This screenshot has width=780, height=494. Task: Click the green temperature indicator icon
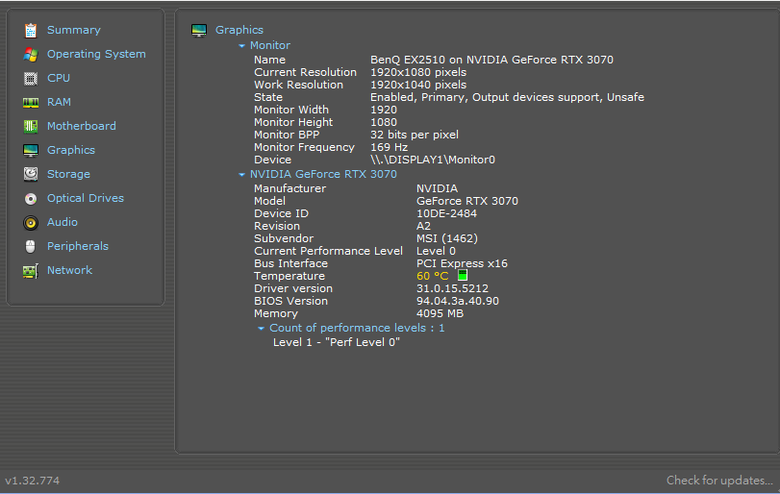pos(462,275)
